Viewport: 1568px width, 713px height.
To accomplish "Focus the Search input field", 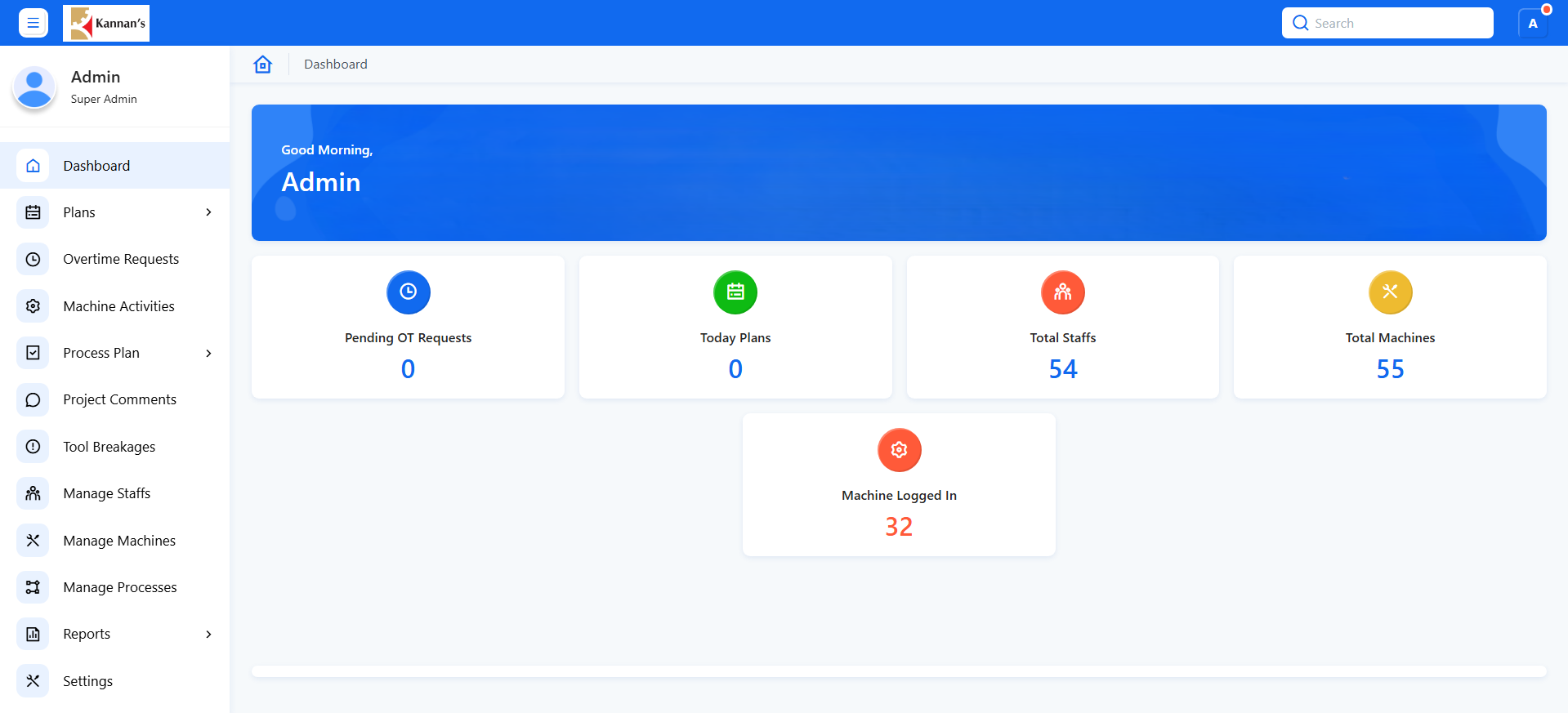I will 1387,23.
